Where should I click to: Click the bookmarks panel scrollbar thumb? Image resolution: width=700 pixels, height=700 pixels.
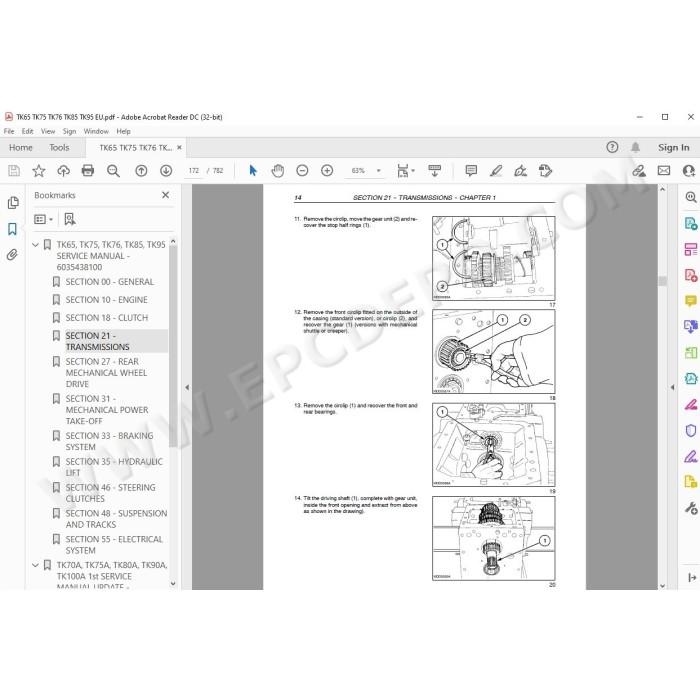(173, 346)
